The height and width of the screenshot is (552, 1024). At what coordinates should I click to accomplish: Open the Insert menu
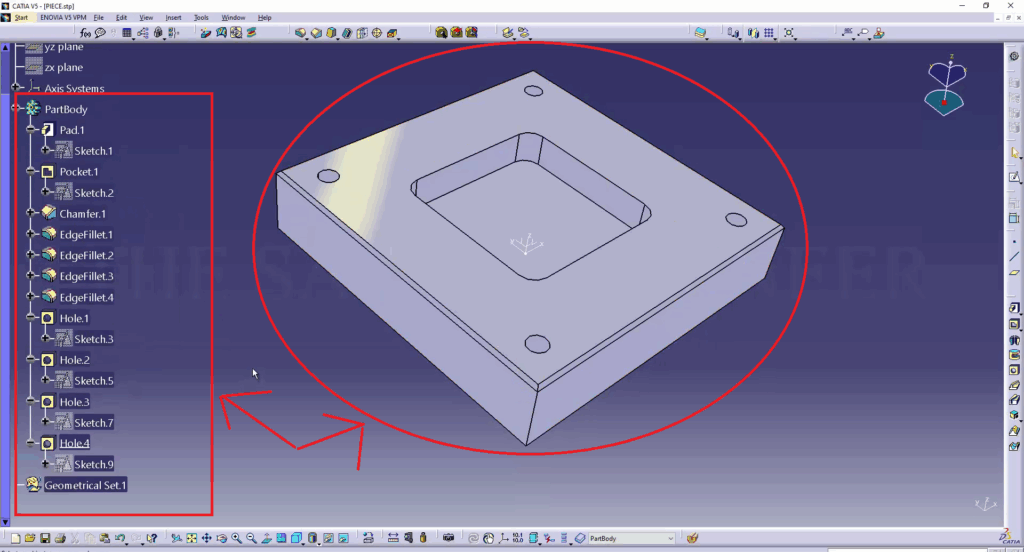(174, 18)
